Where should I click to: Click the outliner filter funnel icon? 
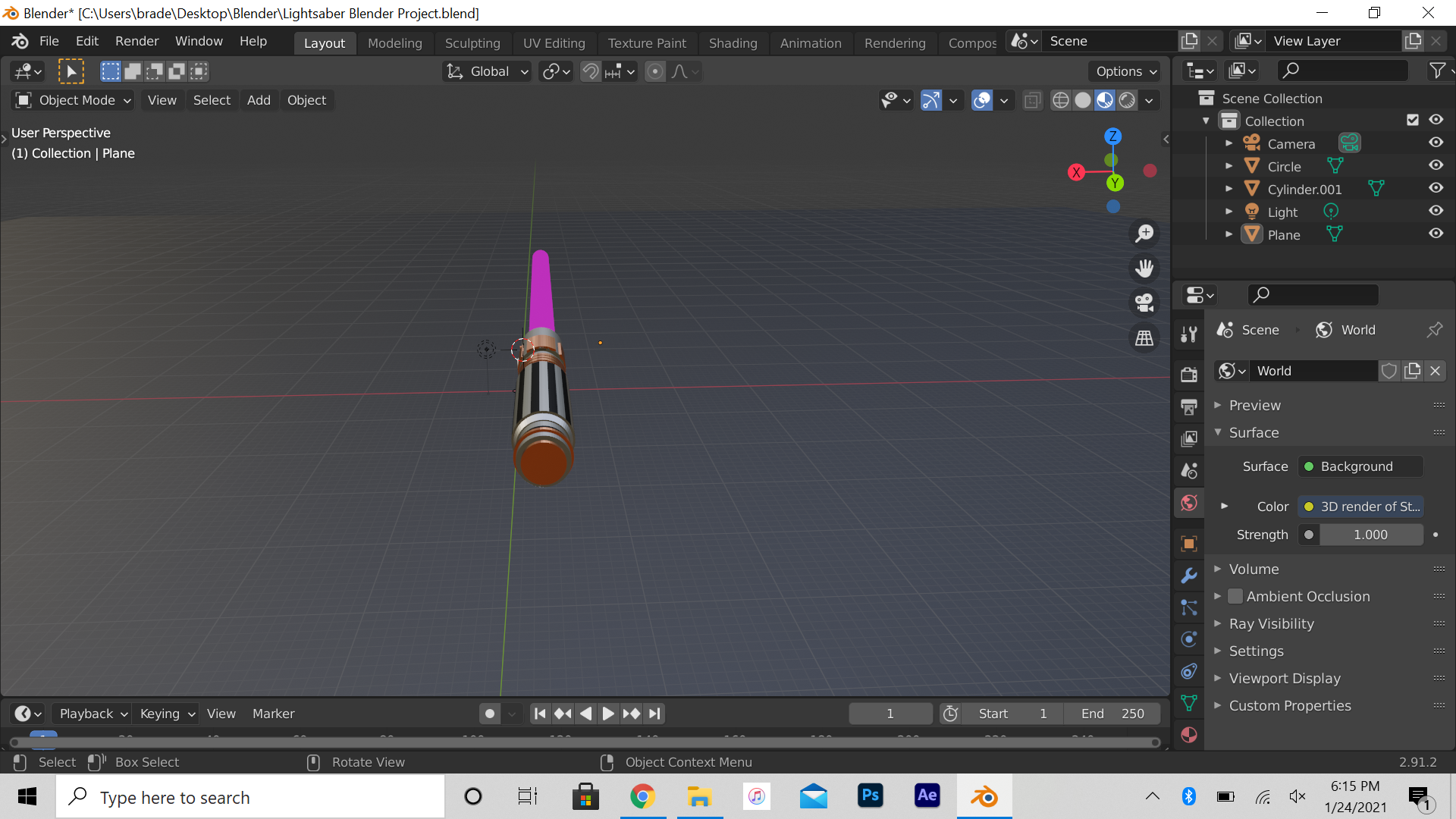pos(1437,71)
